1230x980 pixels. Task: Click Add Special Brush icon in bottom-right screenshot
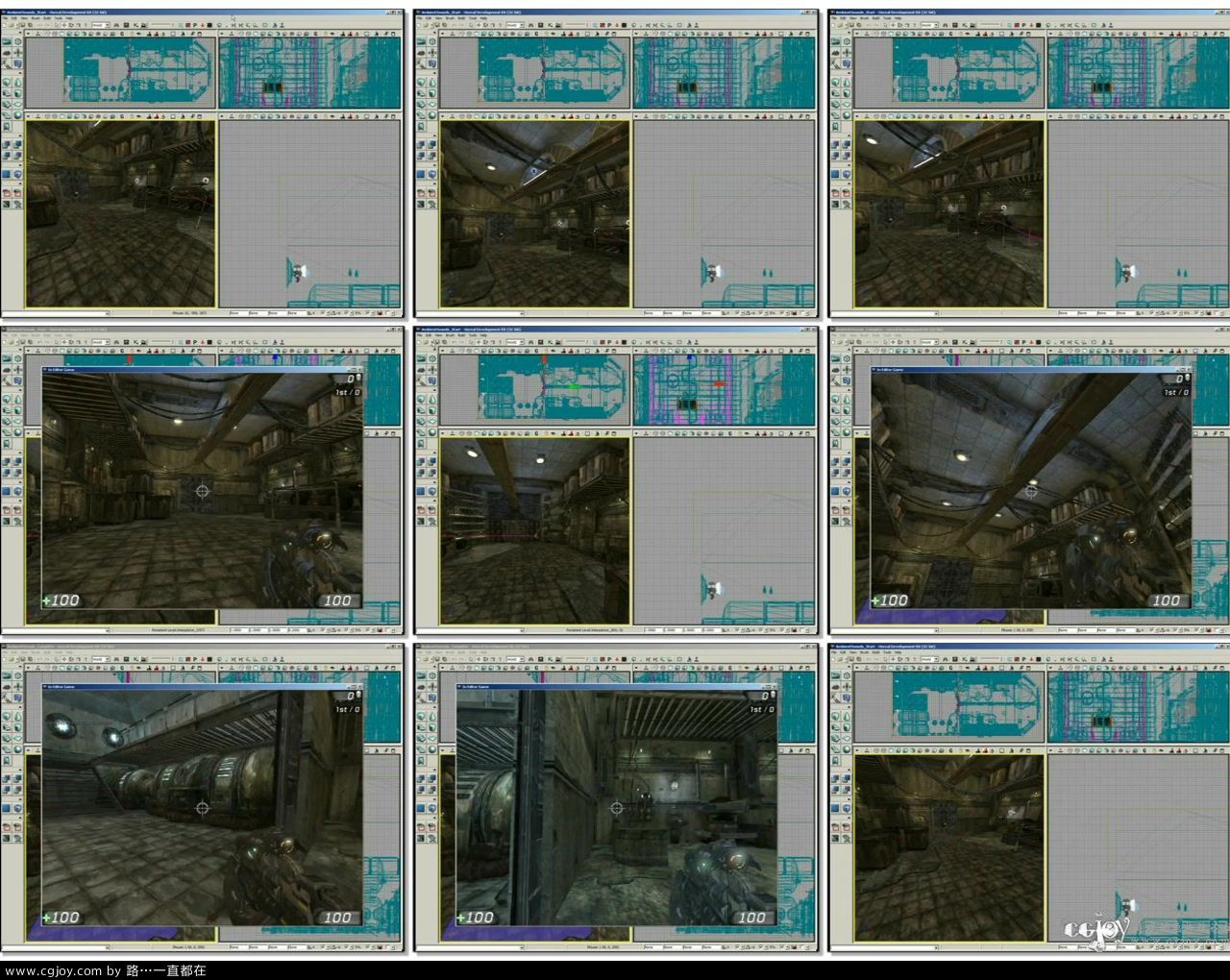pyautogui.click(x=837, y=808)
